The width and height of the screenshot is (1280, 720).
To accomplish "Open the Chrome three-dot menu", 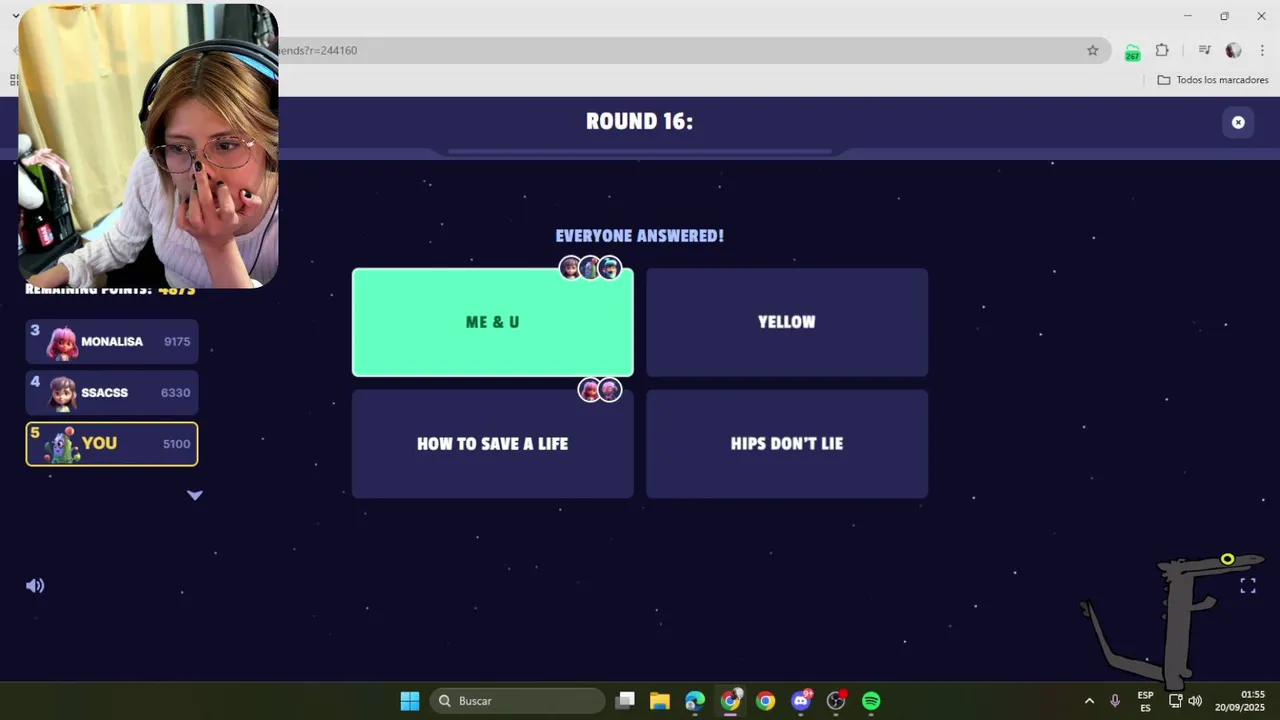I will 1262,50.
